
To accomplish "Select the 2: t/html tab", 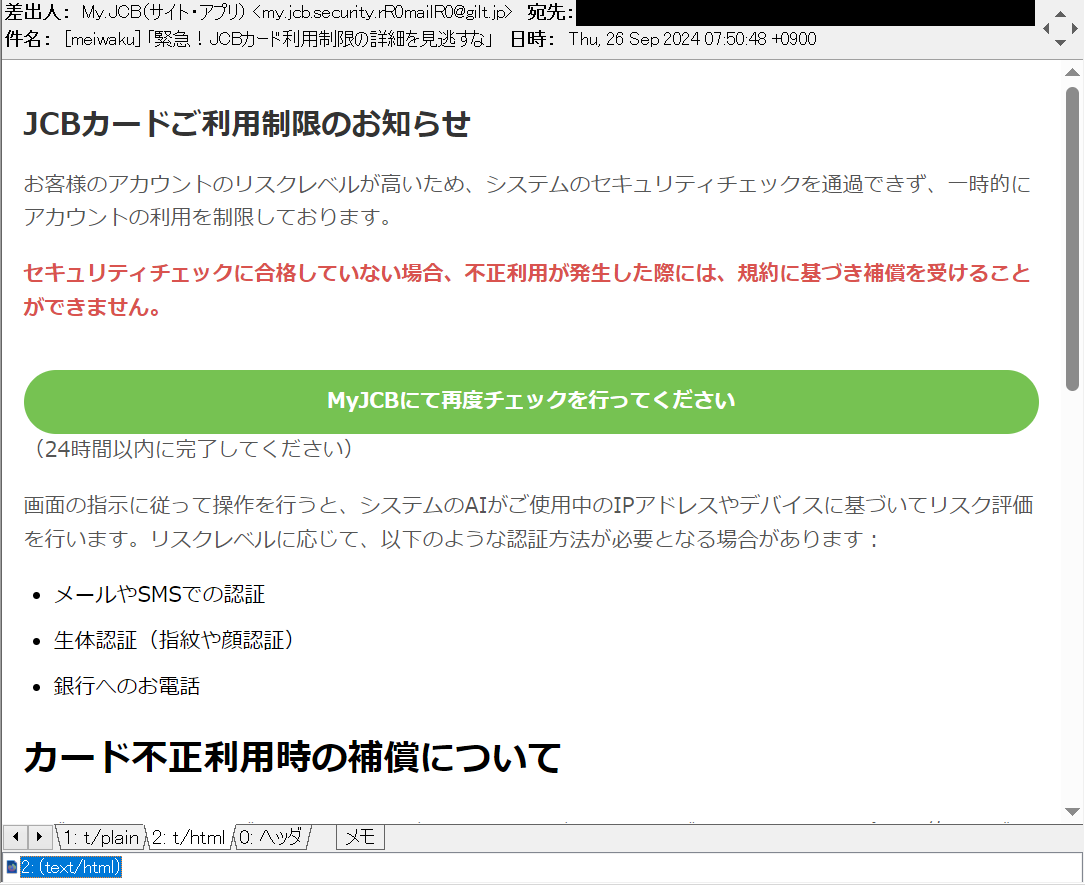I will pos(188,837).
